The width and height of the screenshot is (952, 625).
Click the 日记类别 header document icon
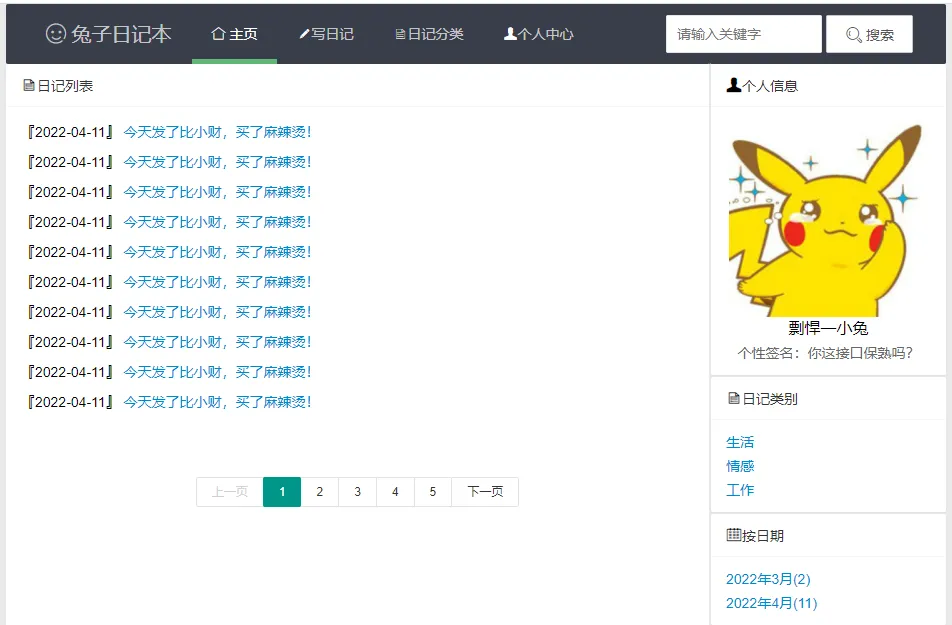tap(733, 398)
